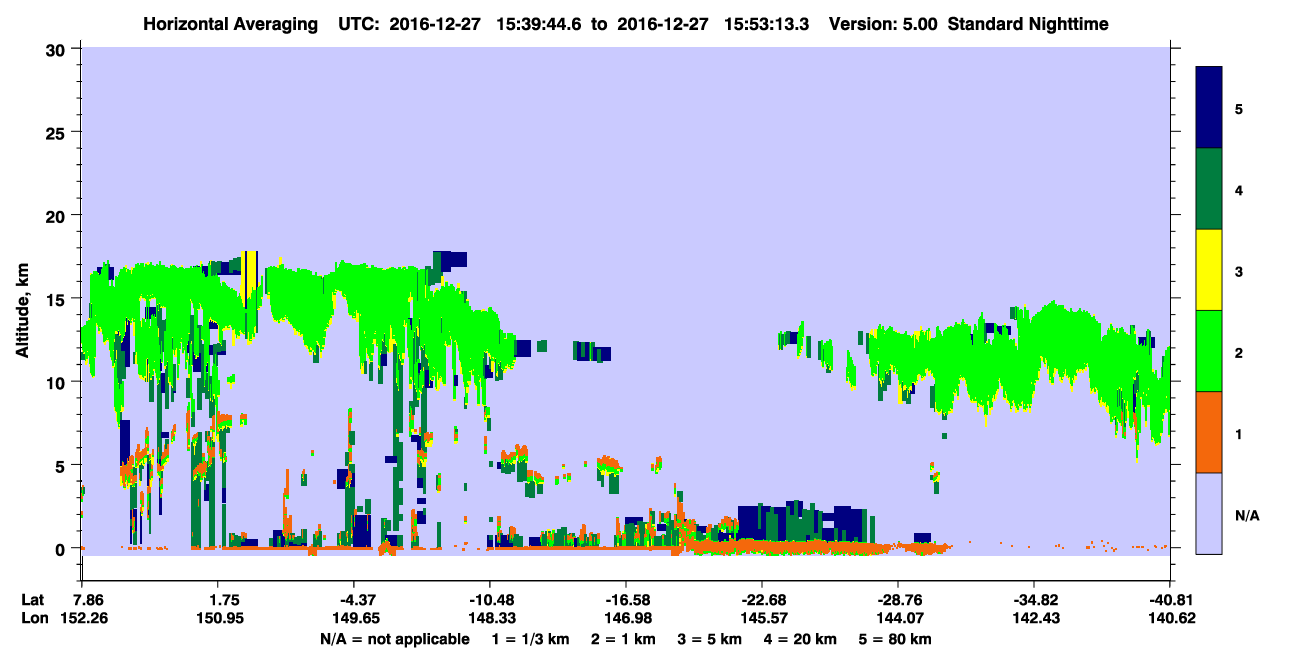The height and width of the screenshot is (667, 1300).
Task: Click longitude value 140.62
Action: pos(1174,619)
